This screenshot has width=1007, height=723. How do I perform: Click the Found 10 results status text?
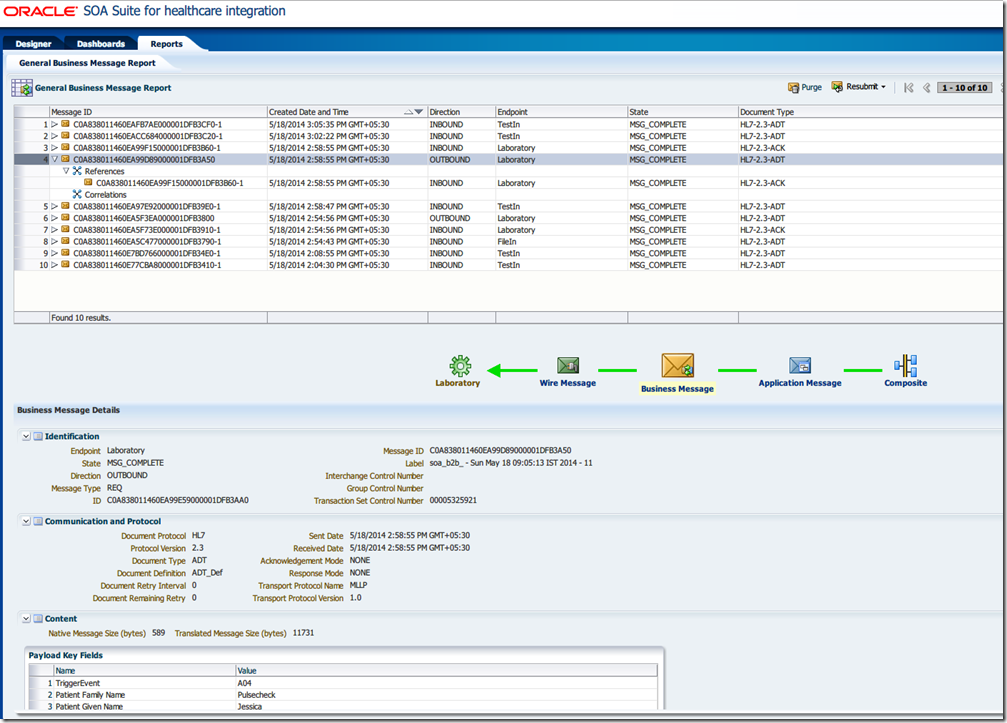click(81, 318)
